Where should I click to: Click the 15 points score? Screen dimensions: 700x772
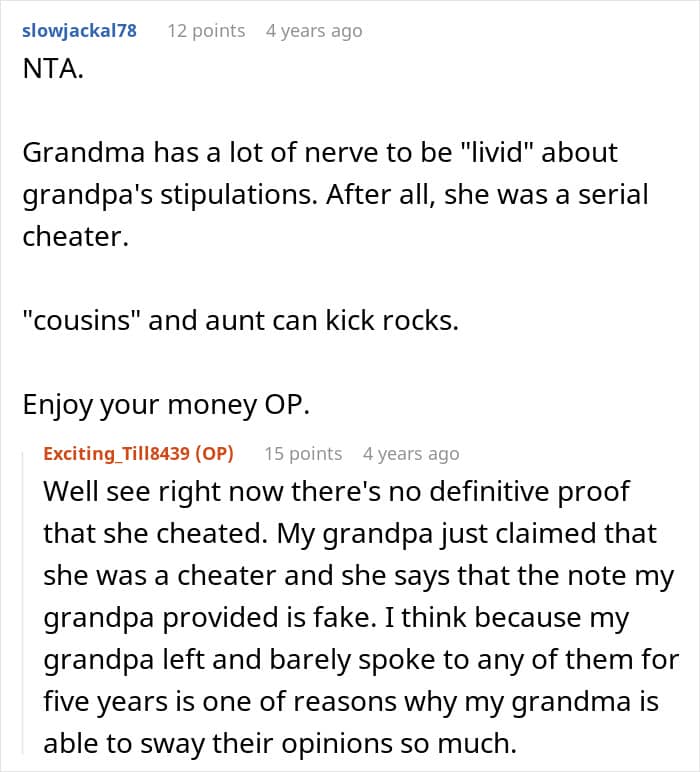(303, 454)
